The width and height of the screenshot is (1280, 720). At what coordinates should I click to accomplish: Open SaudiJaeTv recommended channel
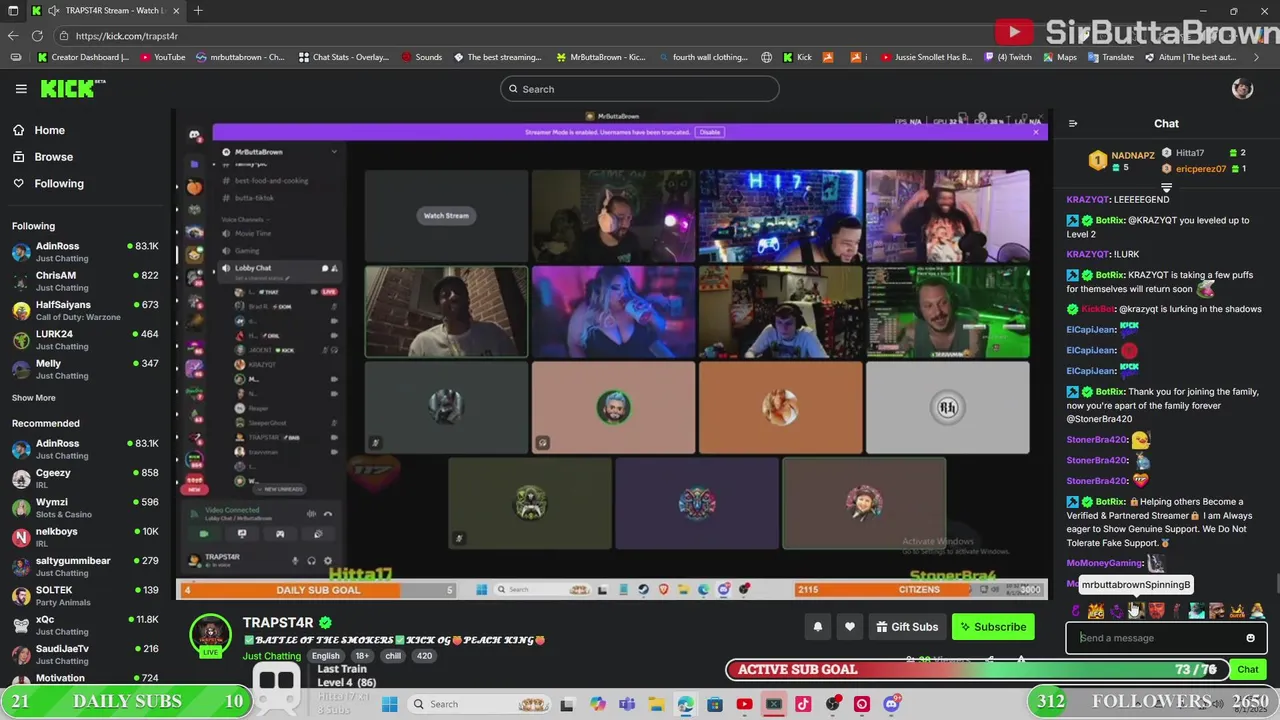86,654
